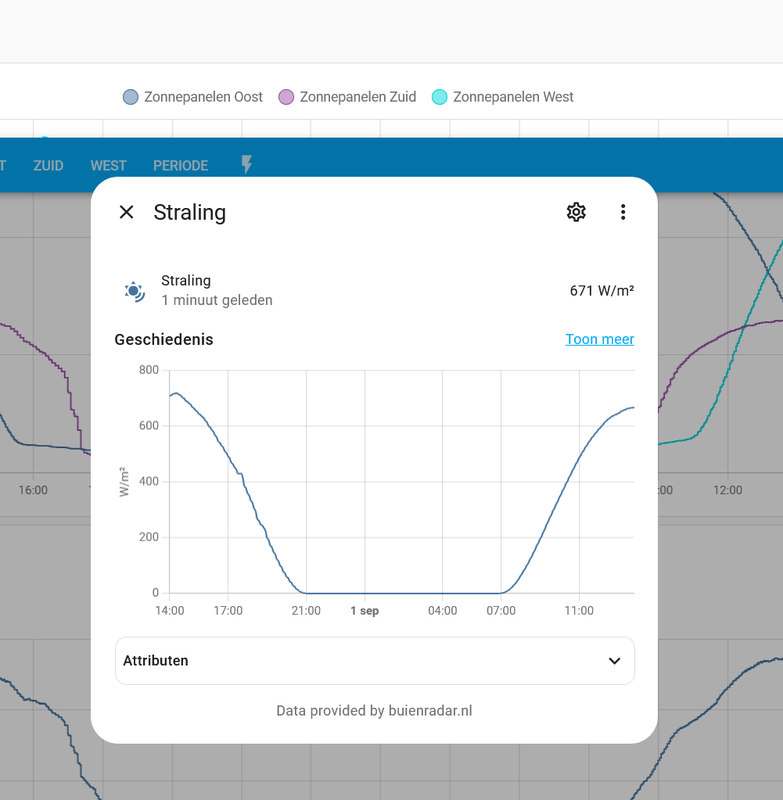Open the PERIODE tab
Screen dimensions: 783x800
click(x=181, y=166)
